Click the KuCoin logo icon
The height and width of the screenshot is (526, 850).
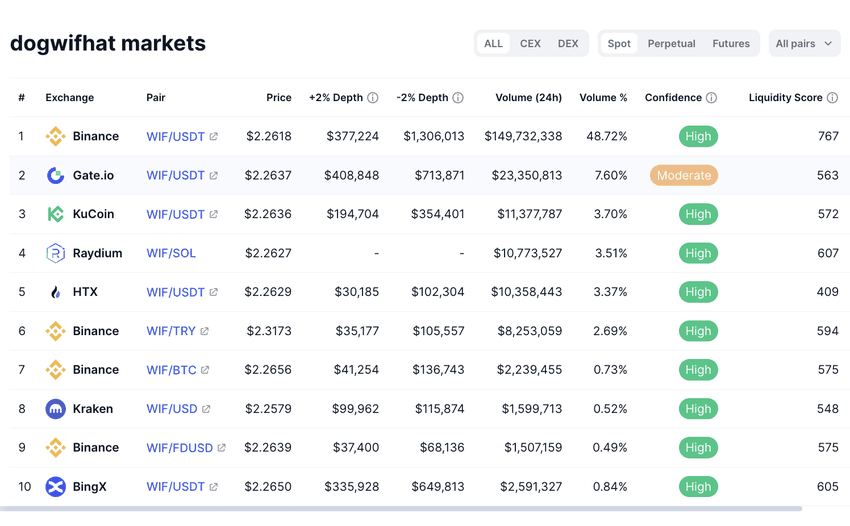click(56, 214)
